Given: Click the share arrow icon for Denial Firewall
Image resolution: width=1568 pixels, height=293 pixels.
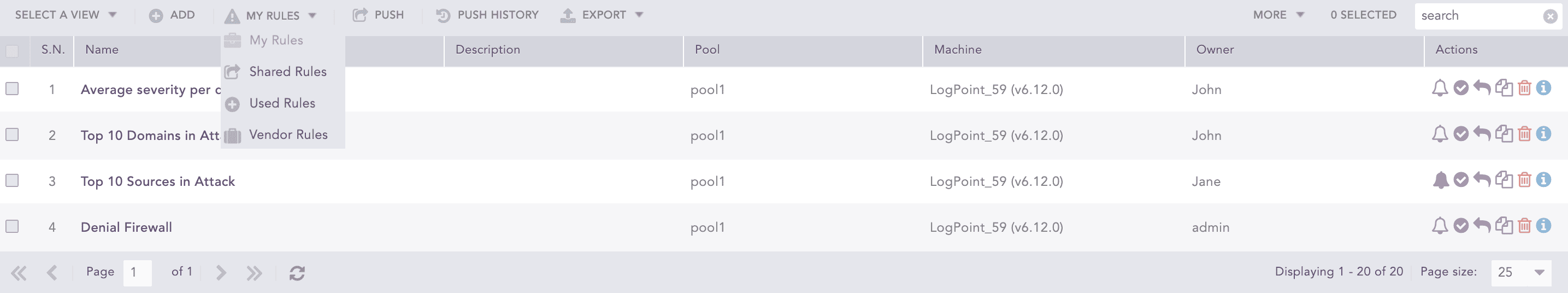Looking at the screenshot, I should (1482, 226).
